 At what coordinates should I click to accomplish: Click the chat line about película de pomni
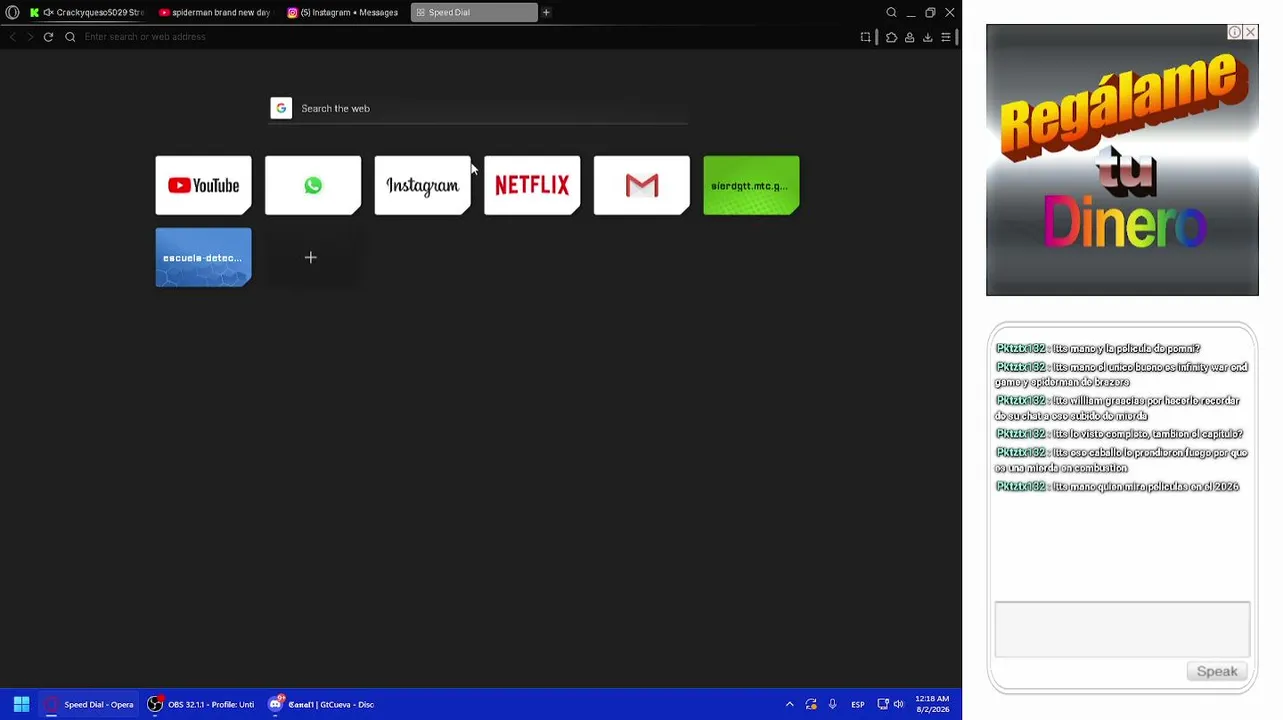point(1097,348)
